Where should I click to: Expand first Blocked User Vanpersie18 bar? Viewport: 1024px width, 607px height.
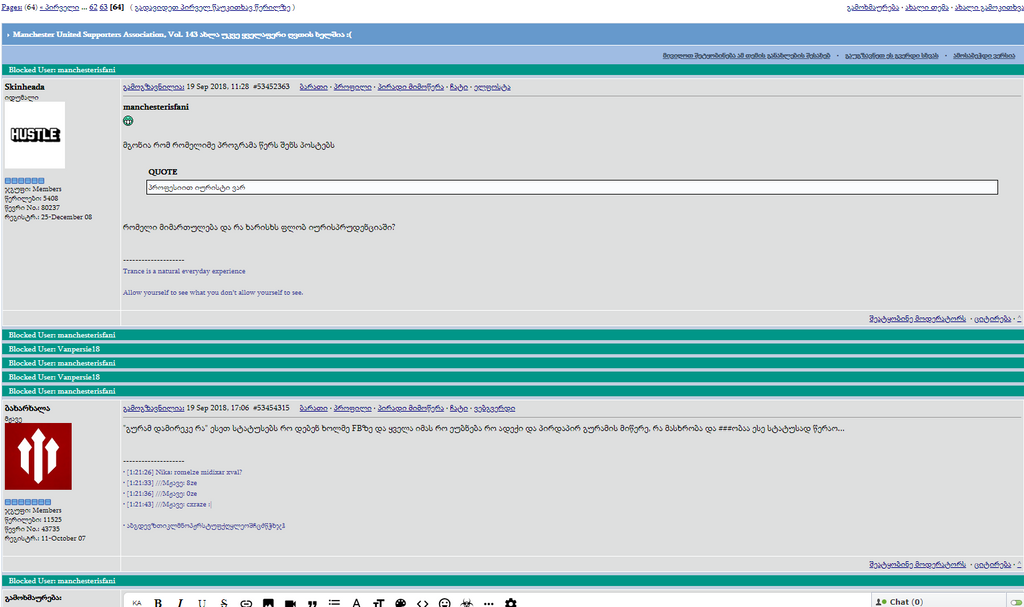[513, 349]
